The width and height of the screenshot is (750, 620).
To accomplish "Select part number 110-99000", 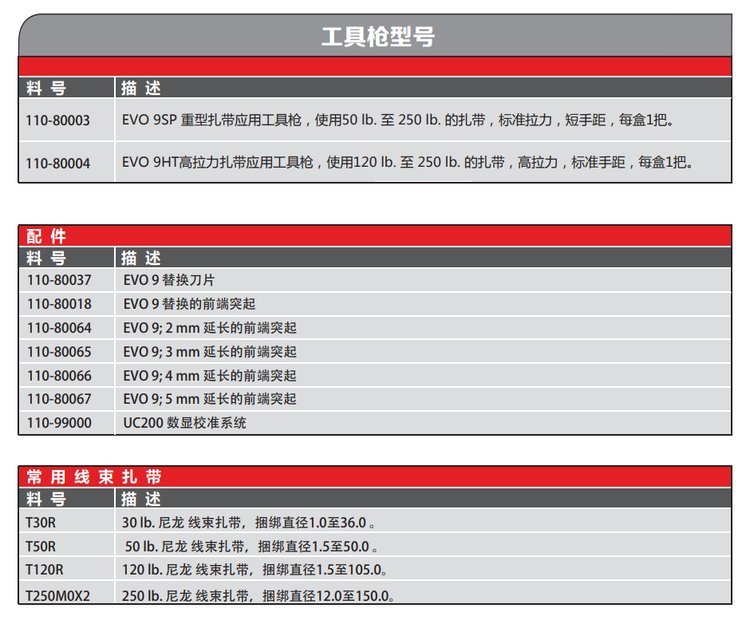I will coord(59,422).
